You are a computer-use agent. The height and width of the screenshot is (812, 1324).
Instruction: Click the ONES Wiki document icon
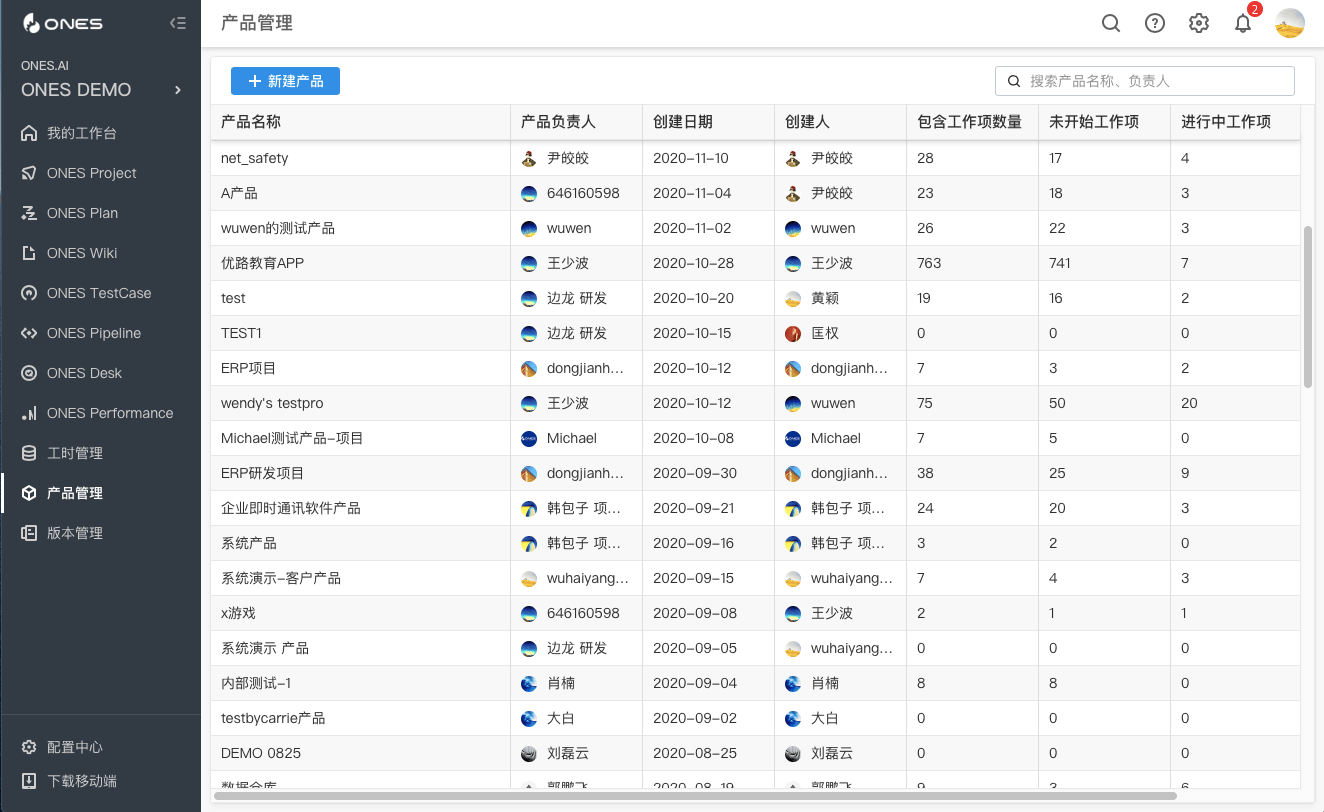pos(29,253)
